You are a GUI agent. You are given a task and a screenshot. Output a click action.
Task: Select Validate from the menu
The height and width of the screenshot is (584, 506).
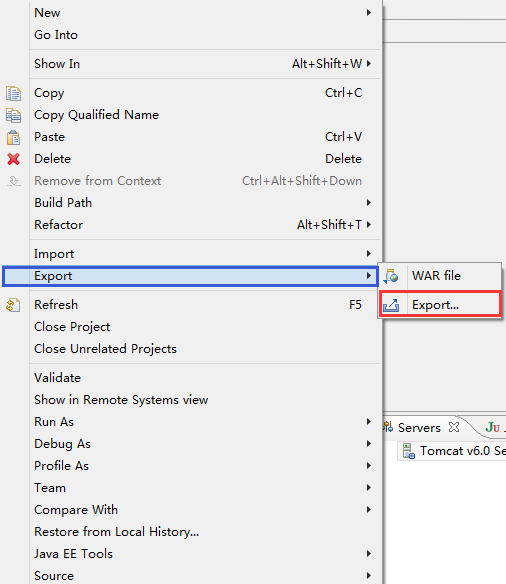point(205,378)
